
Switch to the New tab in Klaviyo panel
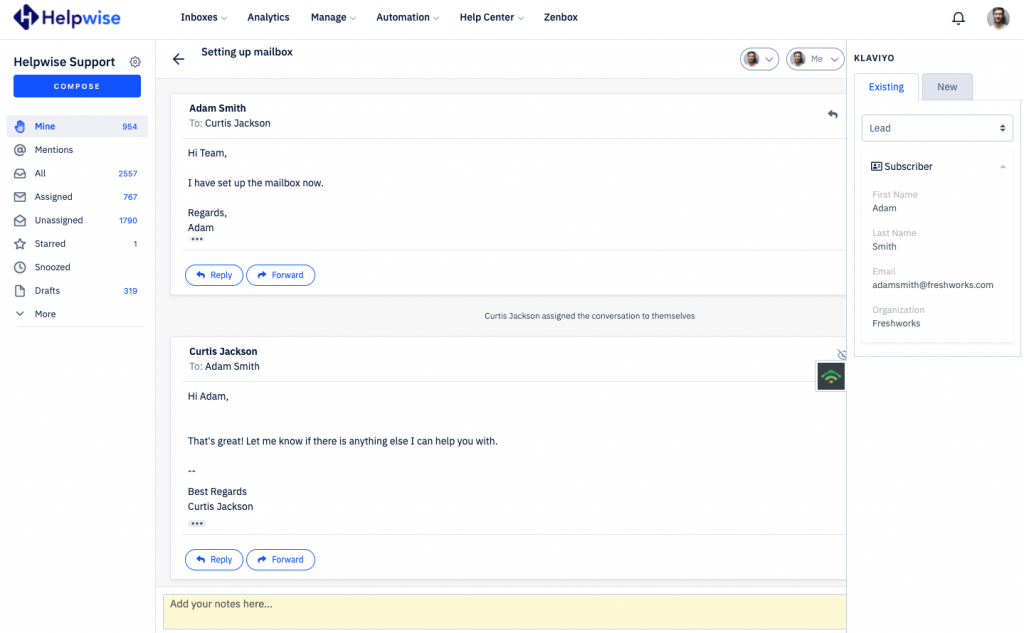946,87
